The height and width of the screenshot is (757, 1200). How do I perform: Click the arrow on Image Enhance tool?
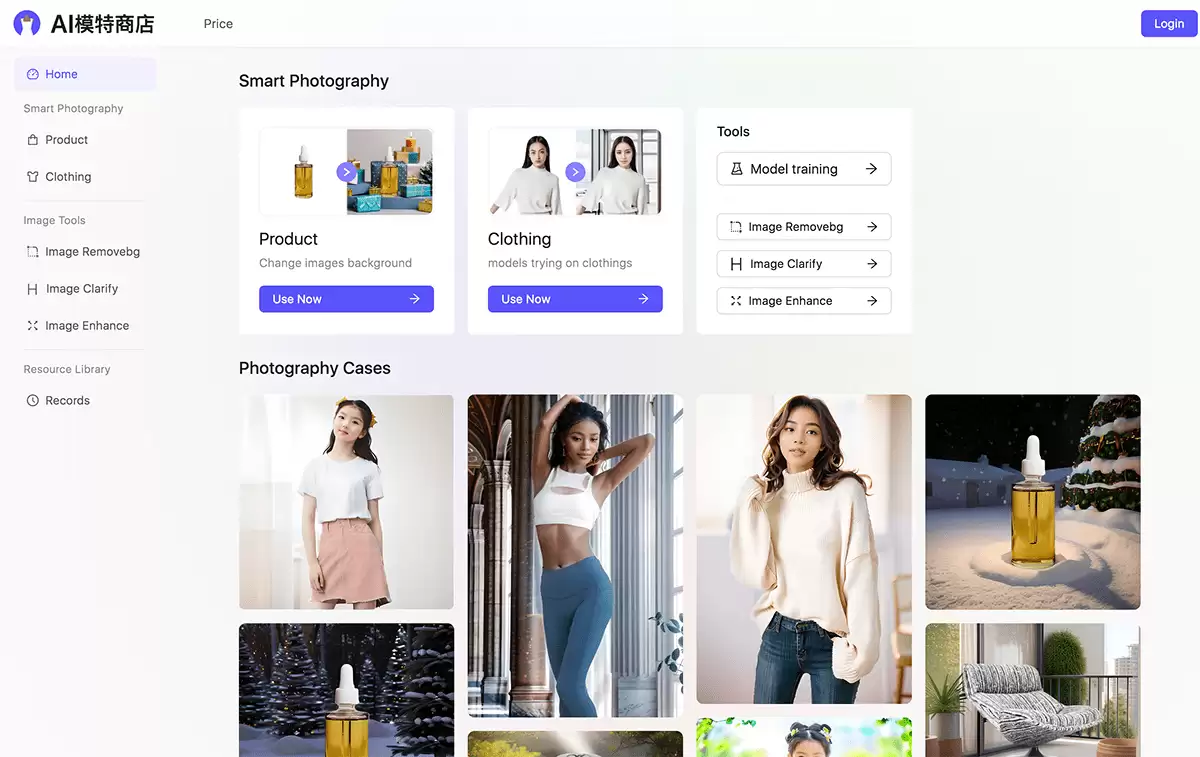pyautogui.click(x=872, y=301)
